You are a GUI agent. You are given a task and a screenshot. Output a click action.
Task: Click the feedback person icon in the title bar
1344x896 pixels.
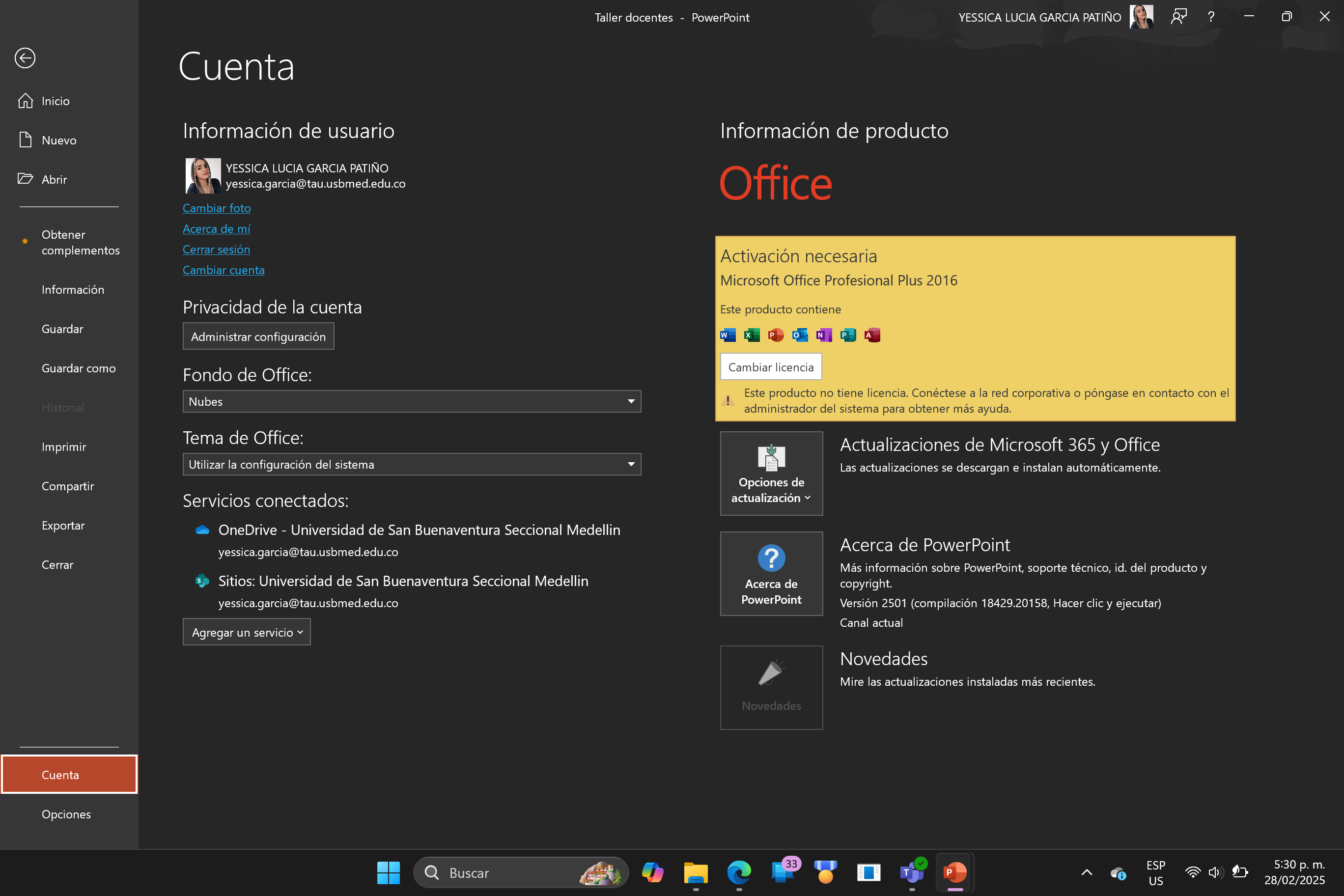[x=1178, y=17]
